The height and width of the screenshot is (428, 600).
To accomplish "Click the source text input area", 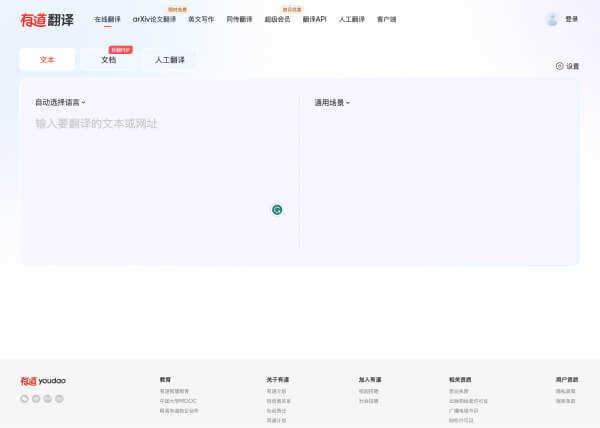I will coord(161,180).
